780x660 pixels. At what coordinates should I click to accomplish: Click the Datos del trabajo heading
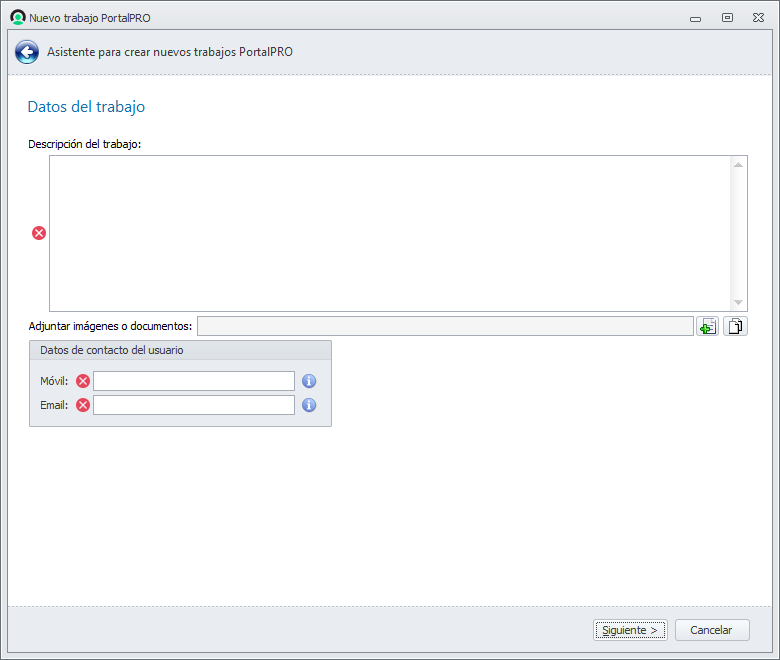(86, 107)
